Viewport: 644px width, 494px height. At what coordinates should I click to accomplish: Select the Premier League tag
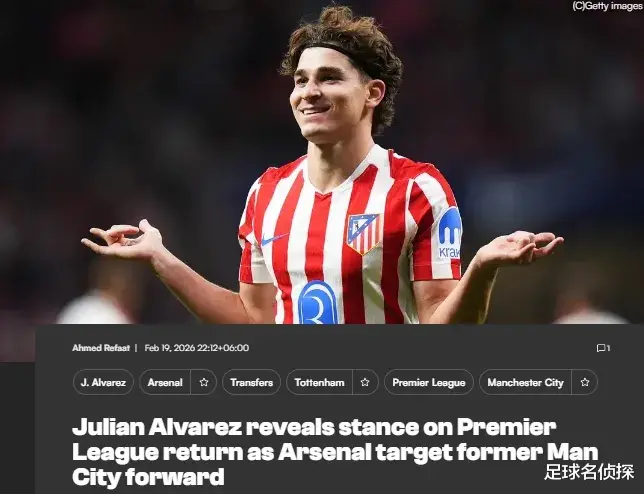pyautogui.click(x=429, y=382)
